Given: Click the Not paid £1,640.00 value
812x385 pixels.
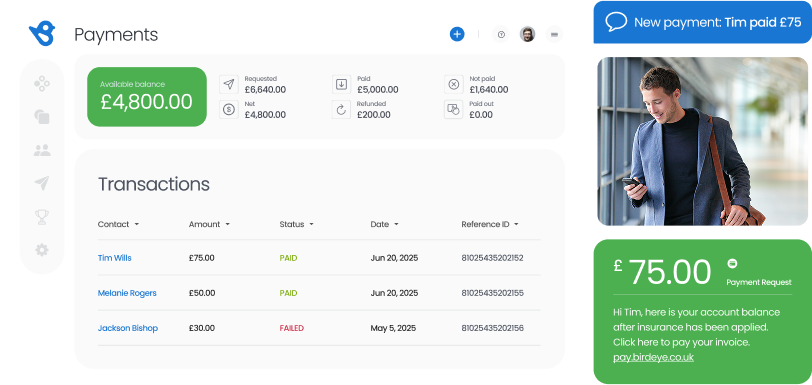Looking at the screenshot, I should pos(489,90).
